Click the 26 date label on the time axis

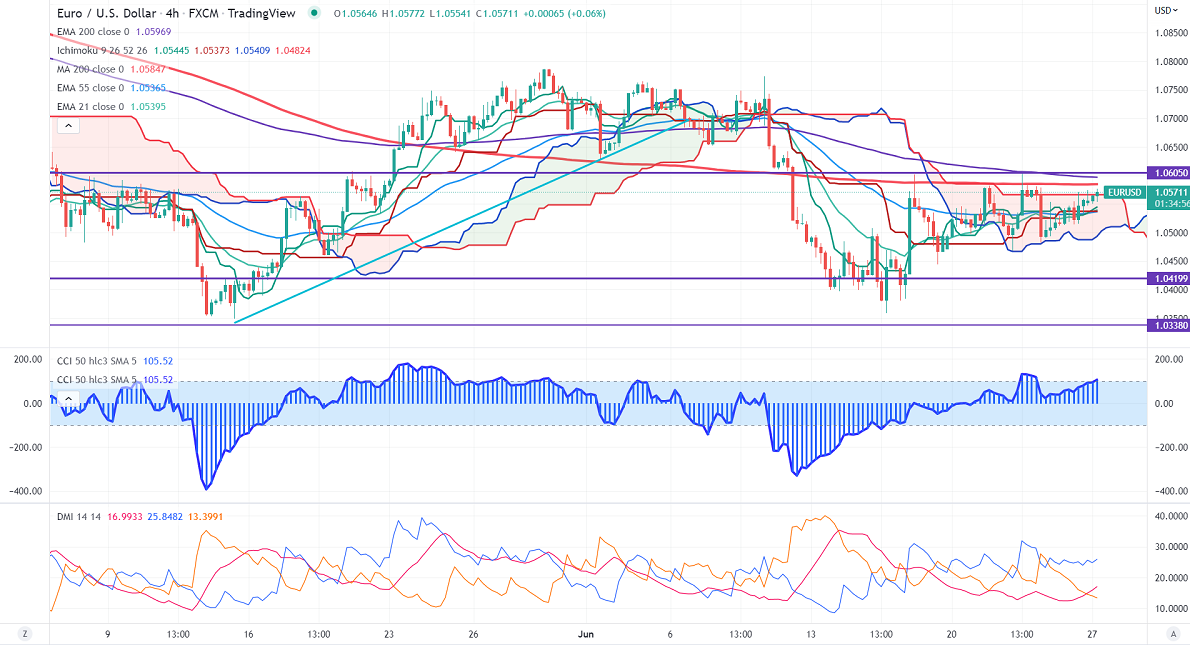473,635
